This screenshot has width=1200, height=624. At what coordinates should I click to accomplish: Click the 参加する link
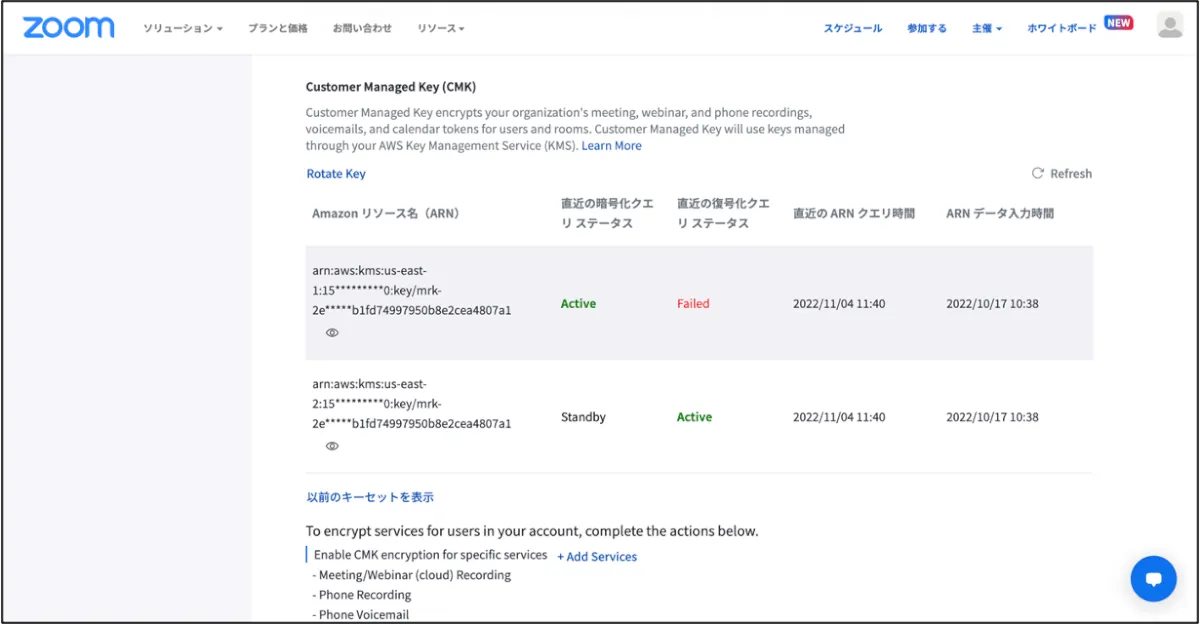[x=926, y=28]
